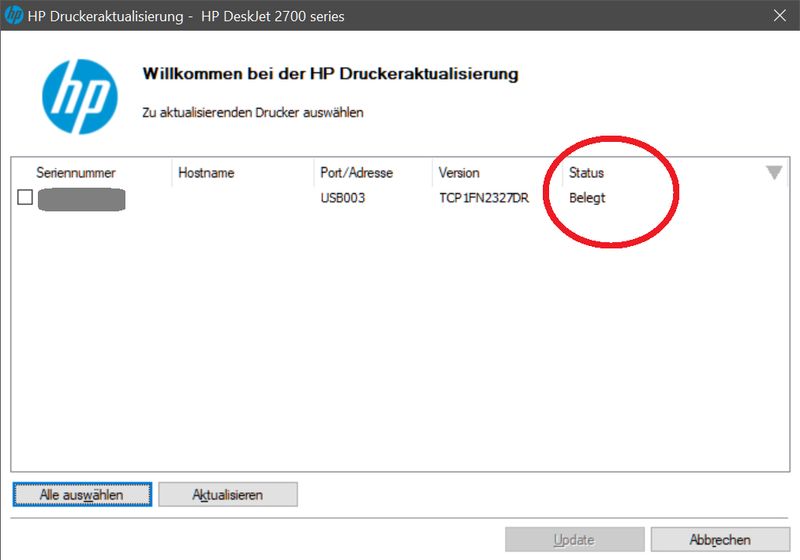
Task: Click 'Zu aktualisierenden Drucker auswählen' text
Action: tap(253, 113)
